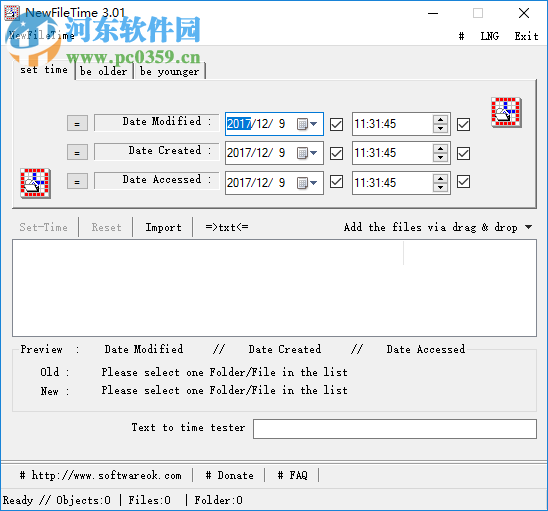Screen dimensions: 548x511
Task: Click the Date Modified label button
Action: [x=157, y=122]
